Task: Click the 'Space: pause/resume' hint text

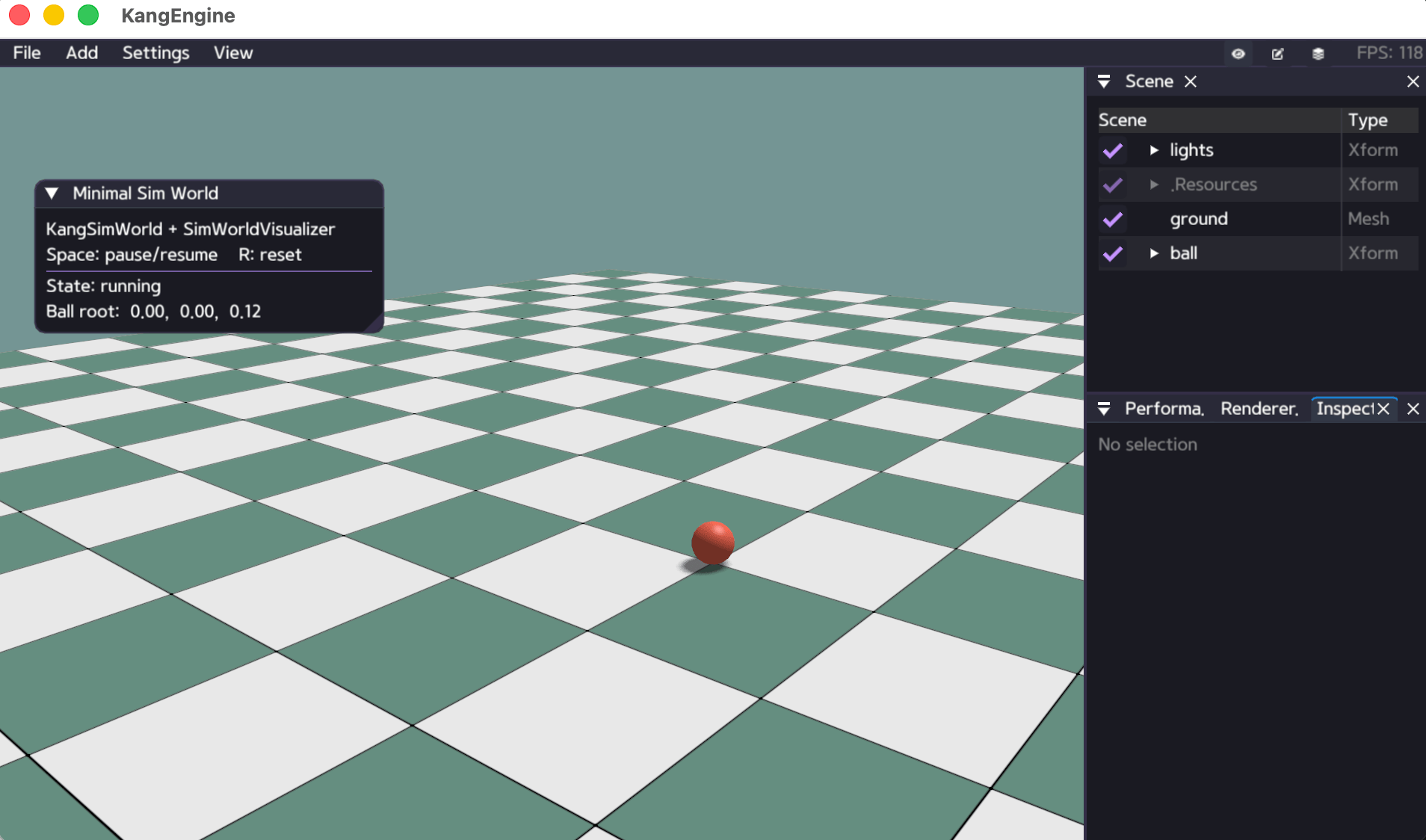Action: [132, 255]
